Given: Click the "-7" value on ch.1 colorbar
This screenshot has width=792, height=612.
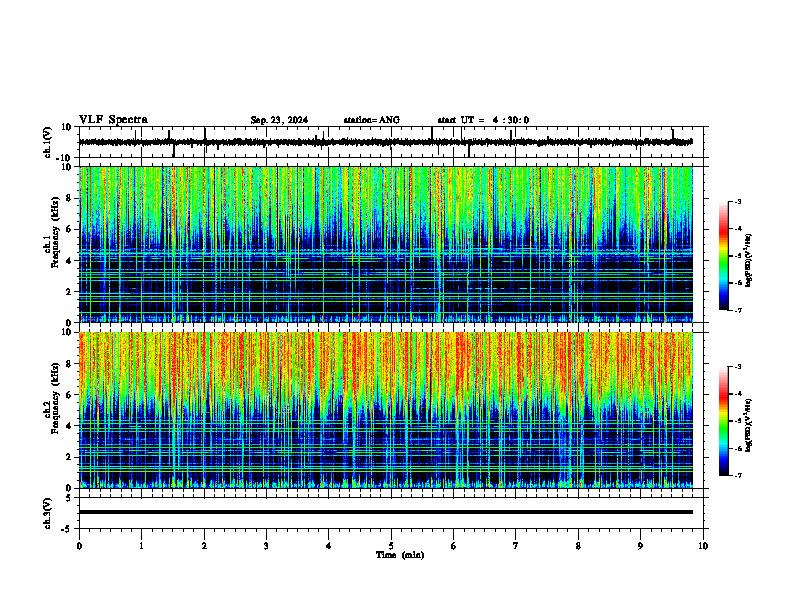Looking at the screenshot, I should pyautogui.click(x=738, y=311).
